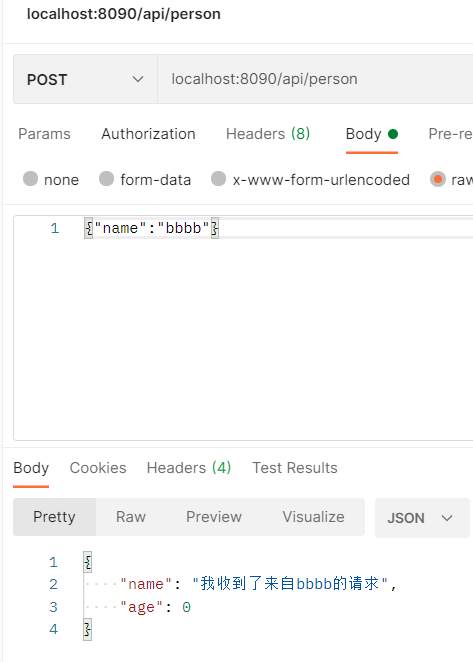
Task: View the Test Results tab
Action: (x=295, y=468)
